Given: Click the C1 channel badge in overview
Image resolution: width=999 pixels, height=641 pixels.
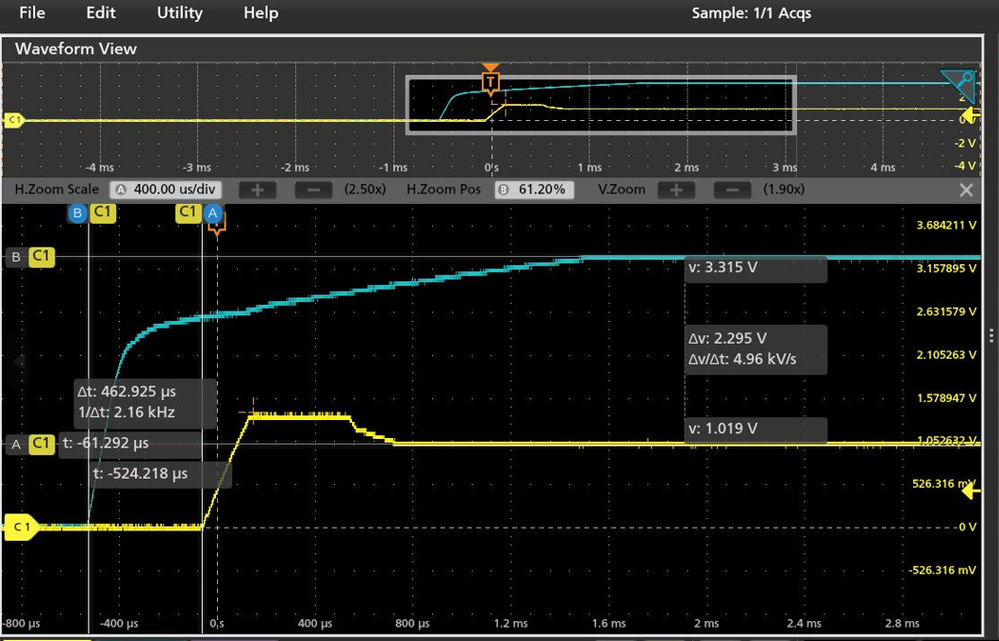Looking at the screenshot, I should 13,120.
